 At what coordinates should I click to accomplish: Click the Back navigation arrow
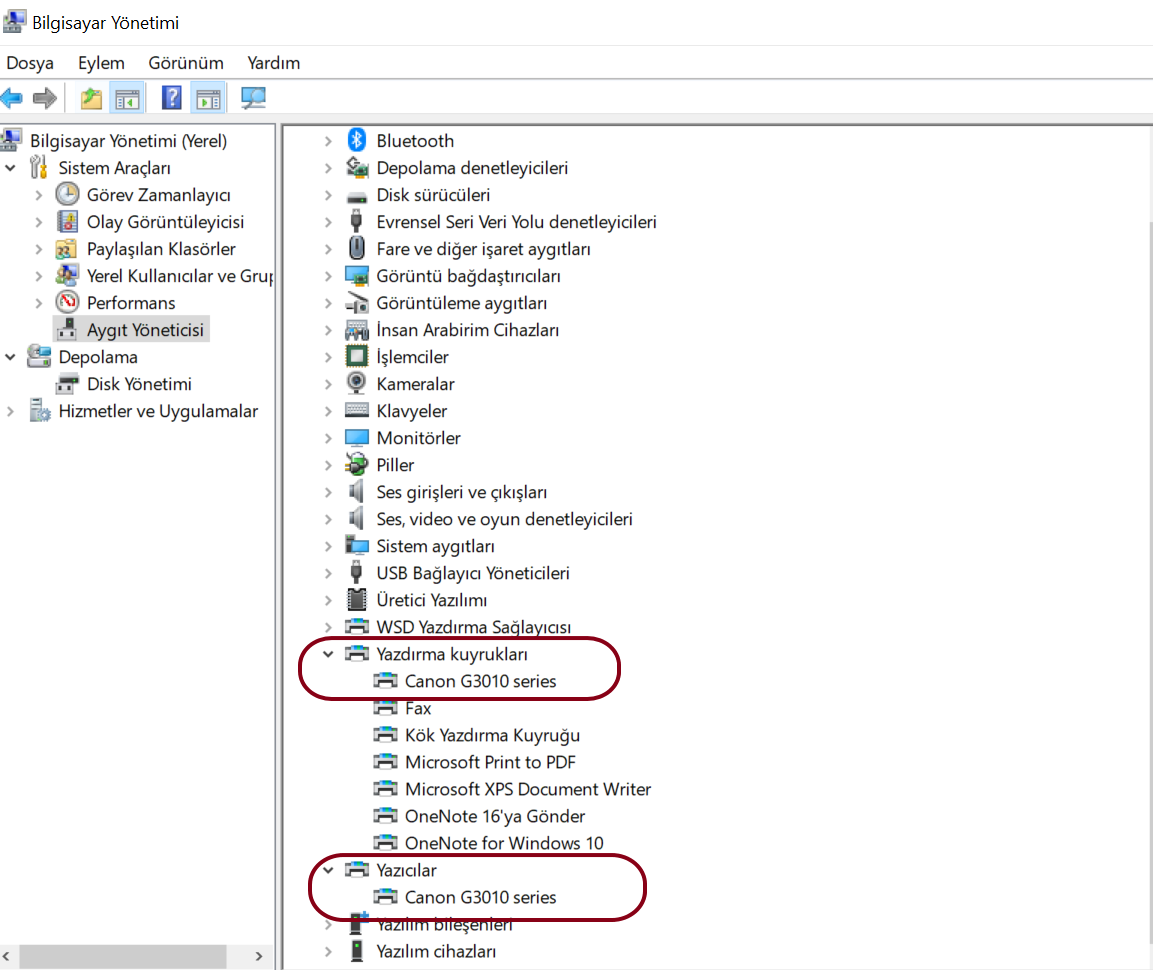click(12, 97)
